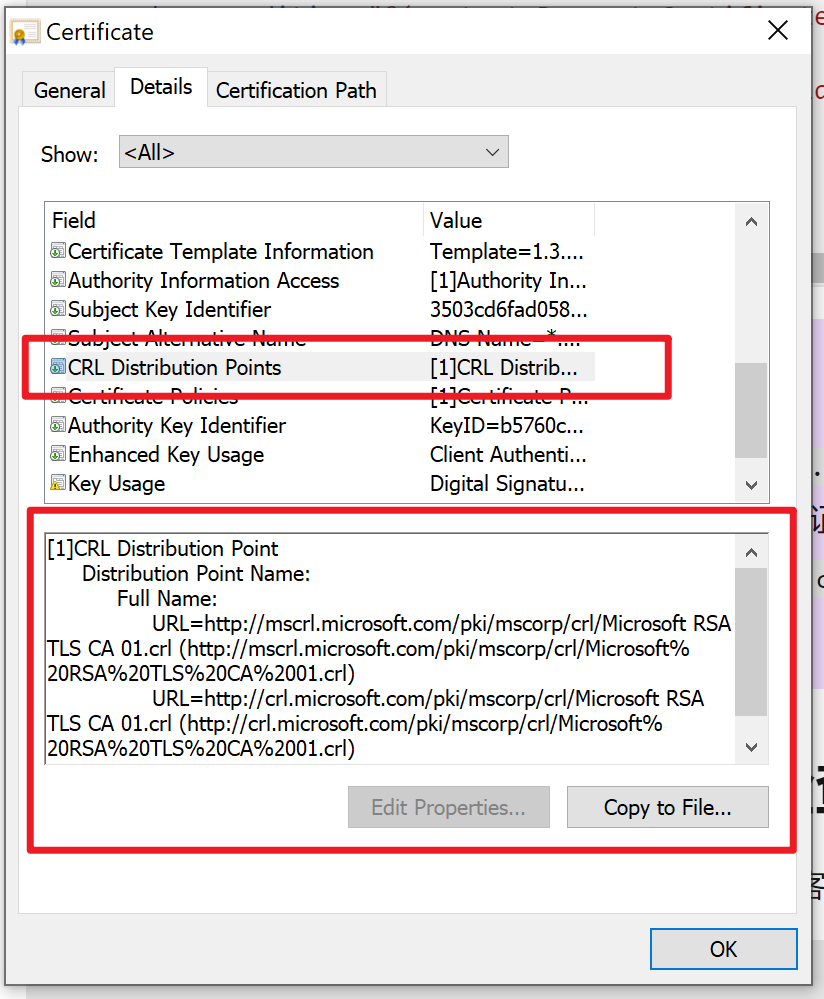Click the certificate icon in title bar
The image size is (824, 999).
(25, 32)
